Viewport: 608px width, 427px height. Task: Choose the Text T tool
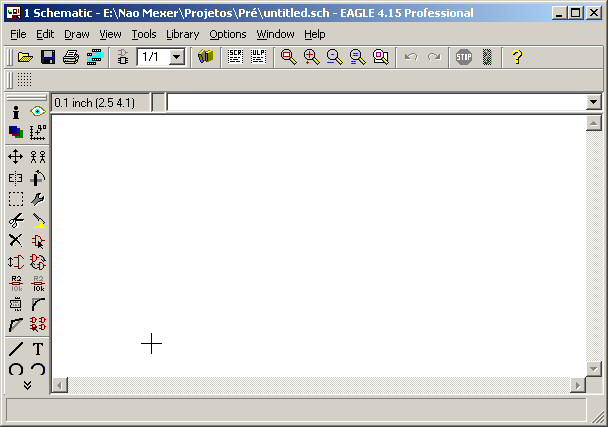point(38,349)
